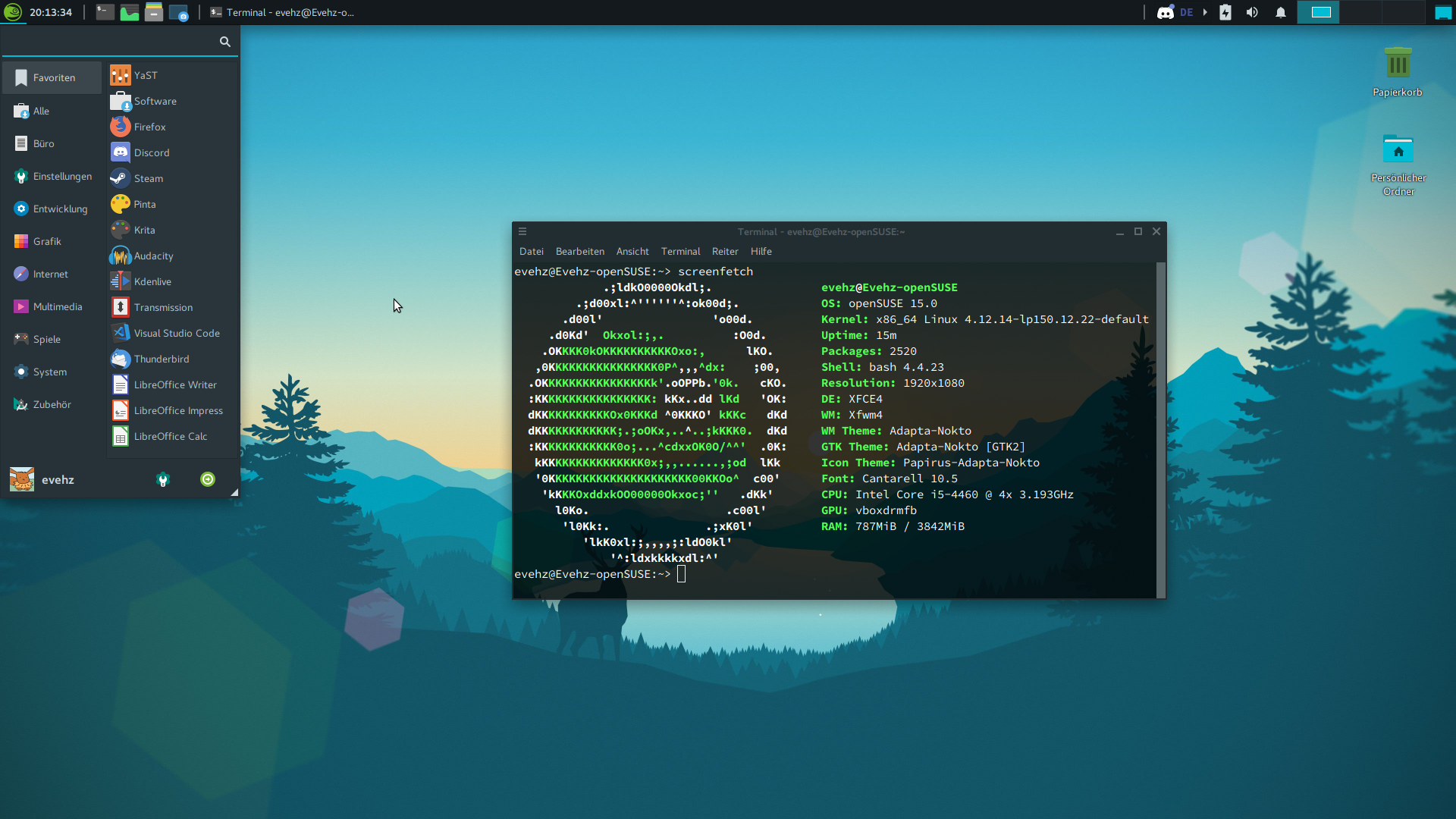The image size is (1456, 819).
Task: Open the Ansicht menu
Action: pyautogui.click(x=632, y=251)
